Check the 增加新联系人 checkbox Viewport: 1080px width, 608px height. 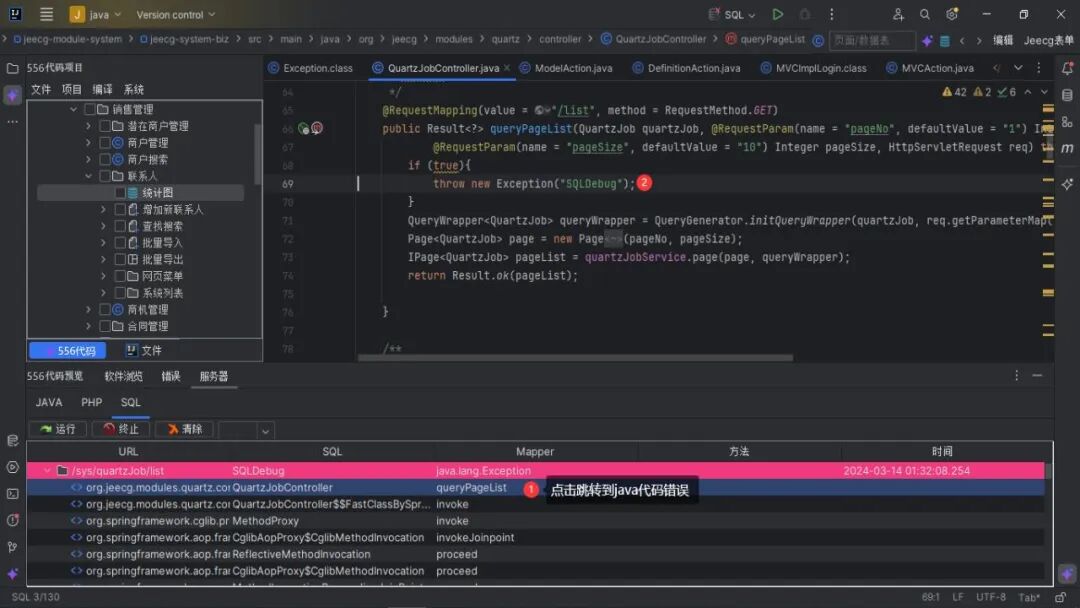[120, 209]
